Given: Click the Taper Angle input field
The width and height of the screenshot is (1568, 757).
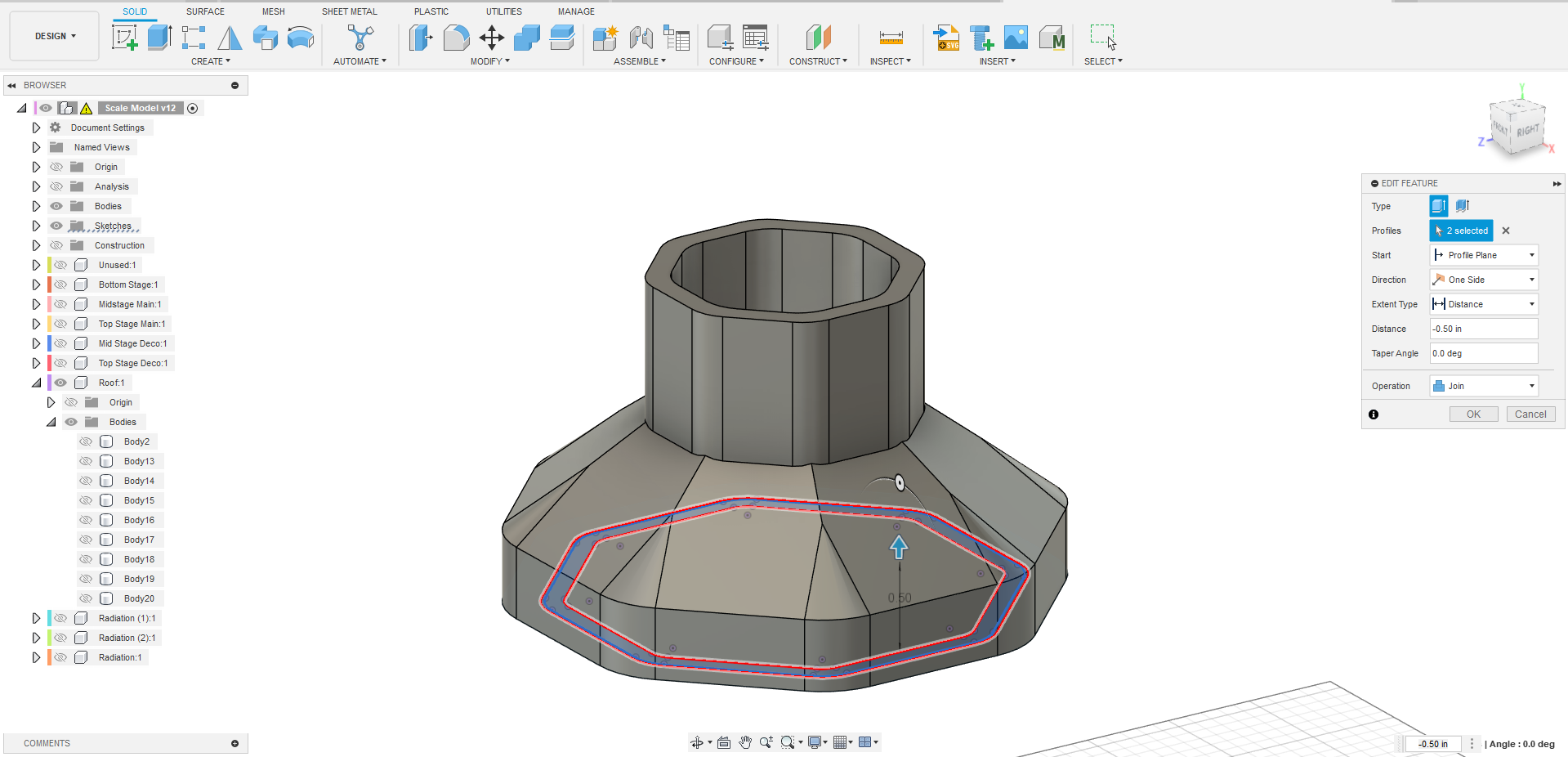Looking at the screenshot, I should [1484, 353].
